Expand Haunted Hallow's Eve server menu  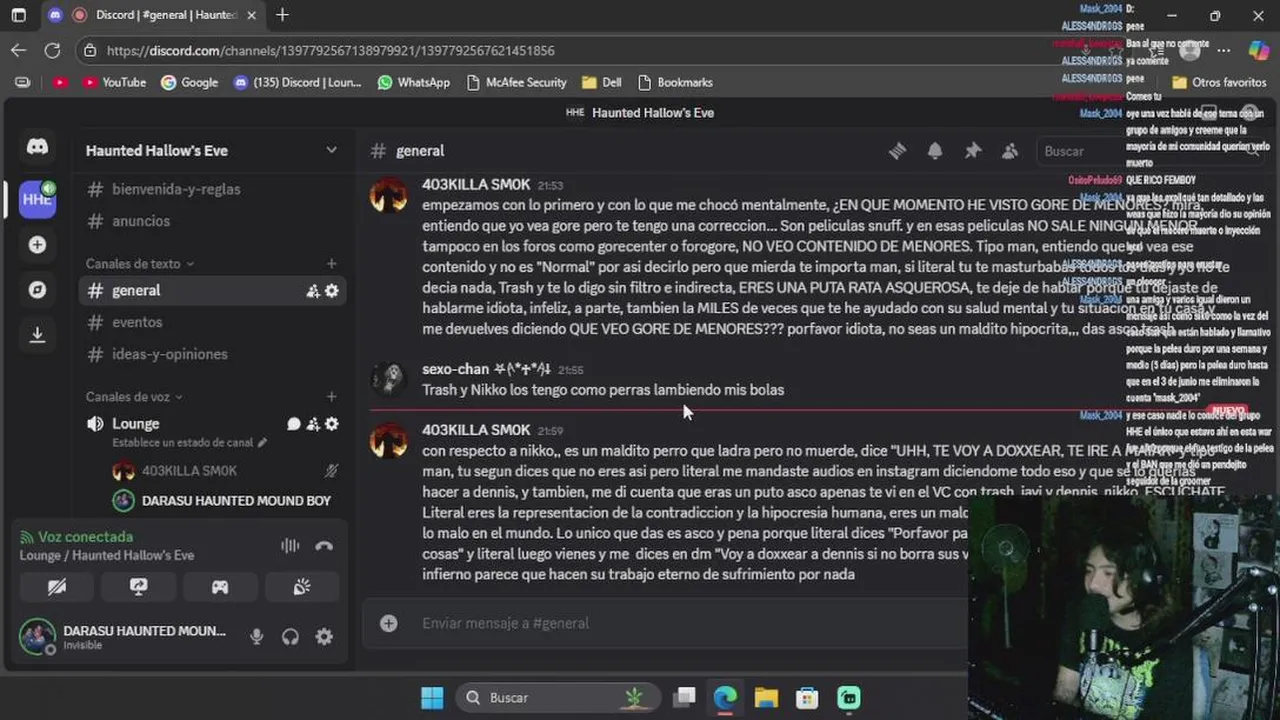[x=331, y=150]
